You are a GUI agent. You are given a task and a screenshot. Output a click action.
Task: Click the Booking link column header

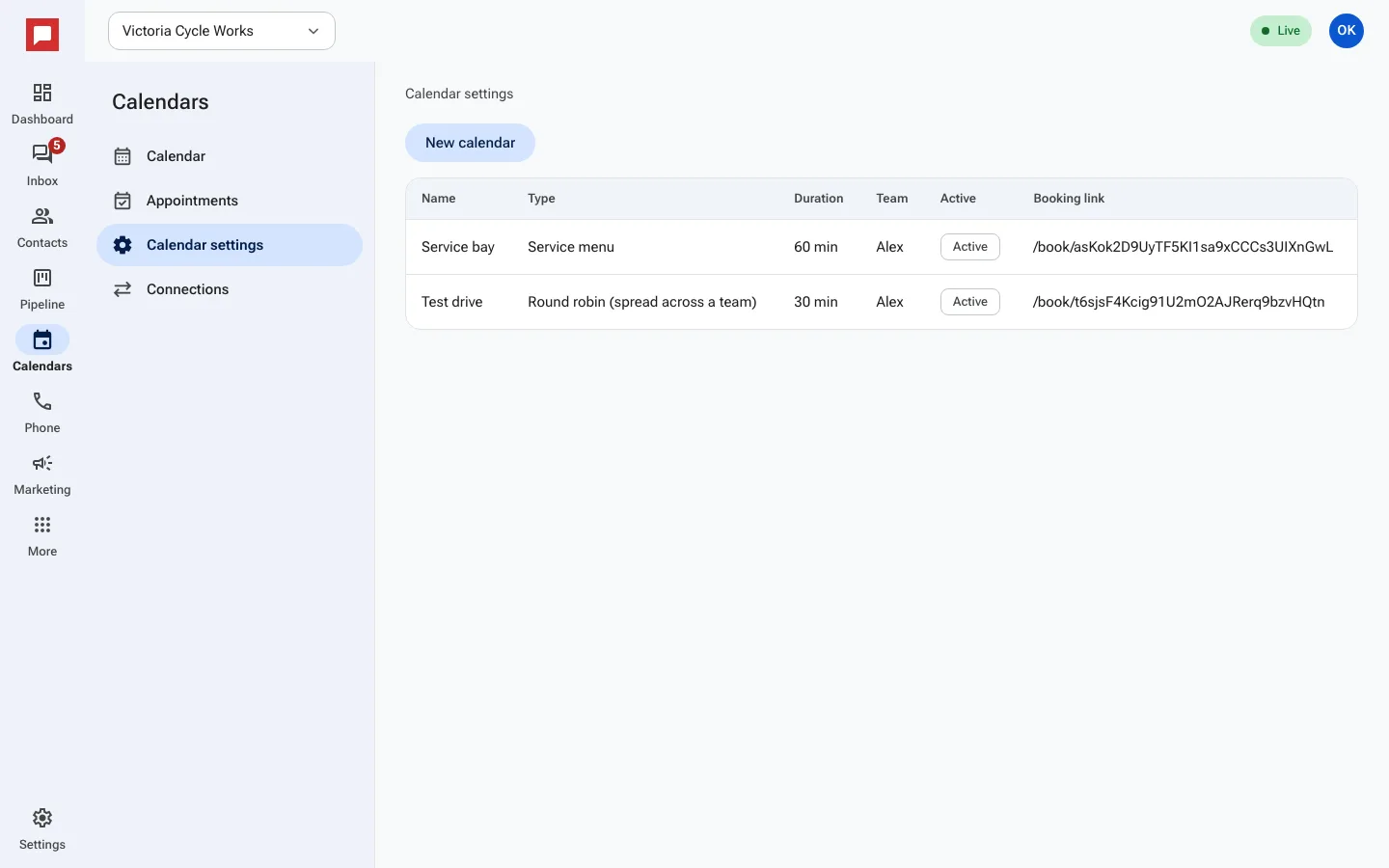click(x=1069, y=199)
